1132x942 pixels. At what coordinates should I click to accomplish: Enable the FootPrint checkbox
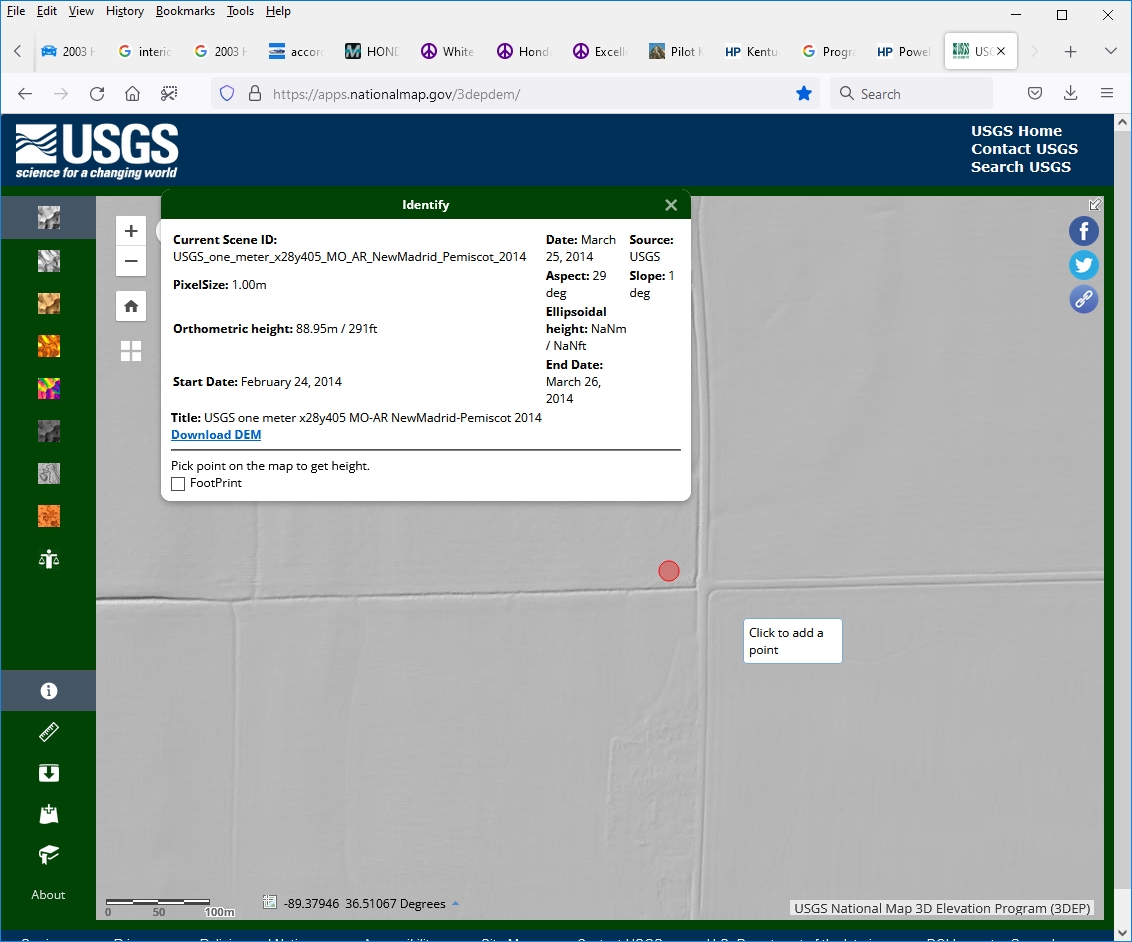tap(178, 484)
